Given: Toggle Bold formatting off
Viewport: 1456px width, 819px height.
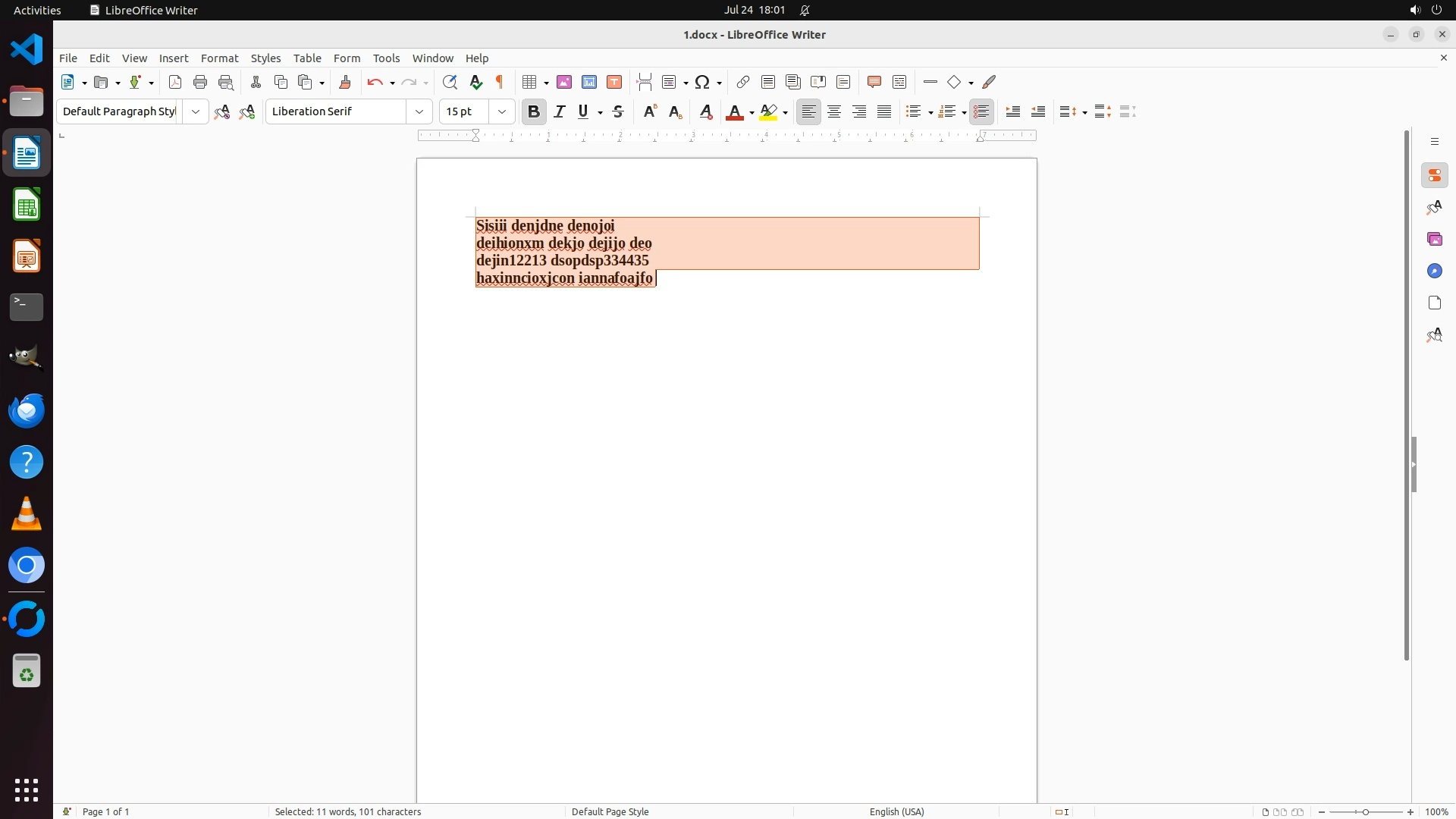Looking at the screenshot, I should pyautogui.click(x=534, y=112).
